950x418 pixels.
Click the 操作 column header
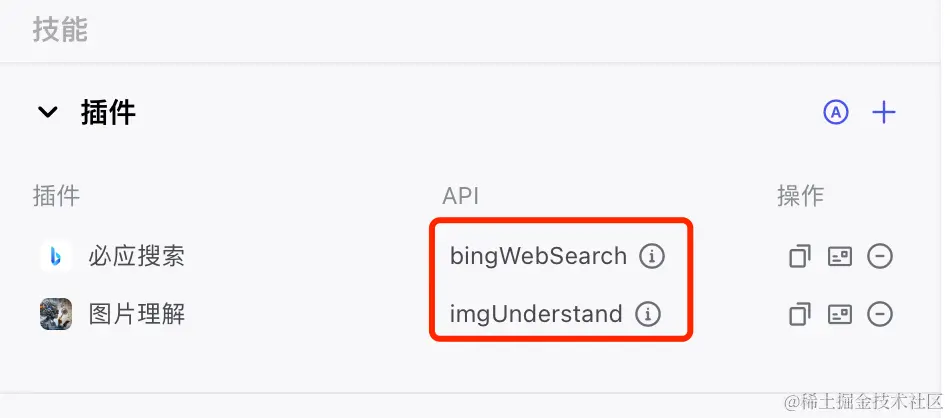point(800,196)
